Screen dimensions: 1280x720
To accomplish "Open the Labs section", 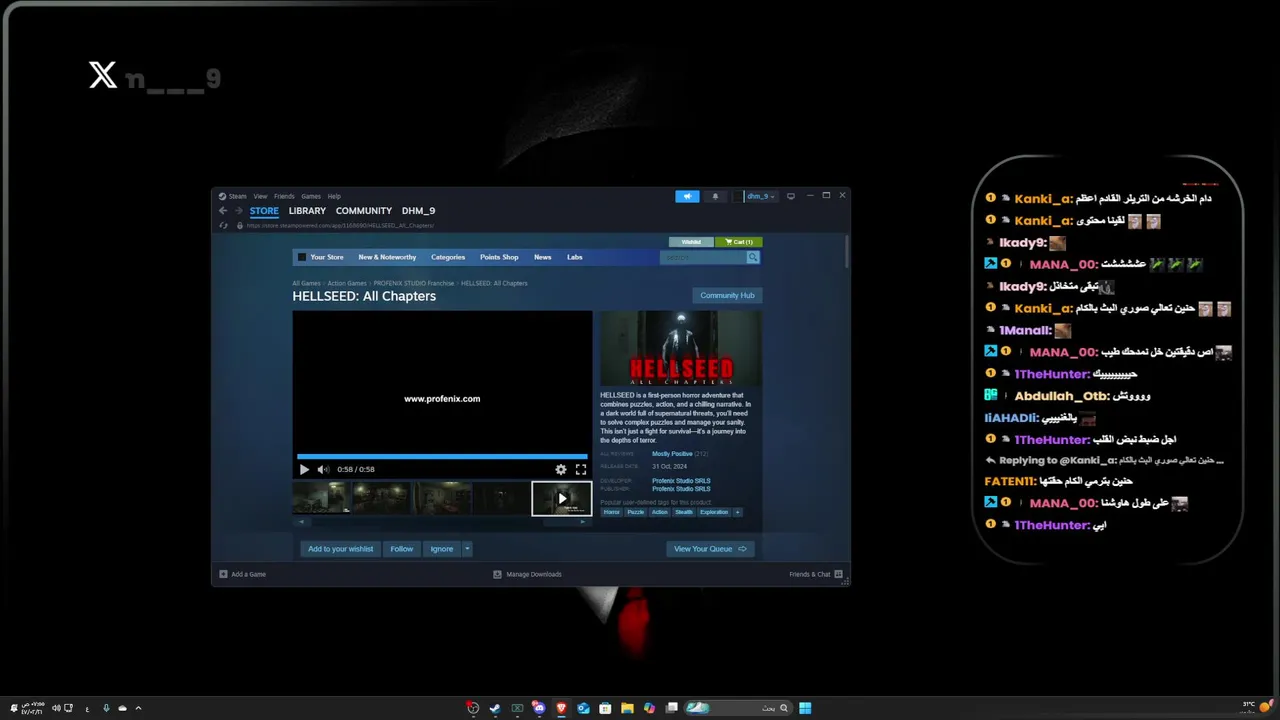I will tap(575, 257).
